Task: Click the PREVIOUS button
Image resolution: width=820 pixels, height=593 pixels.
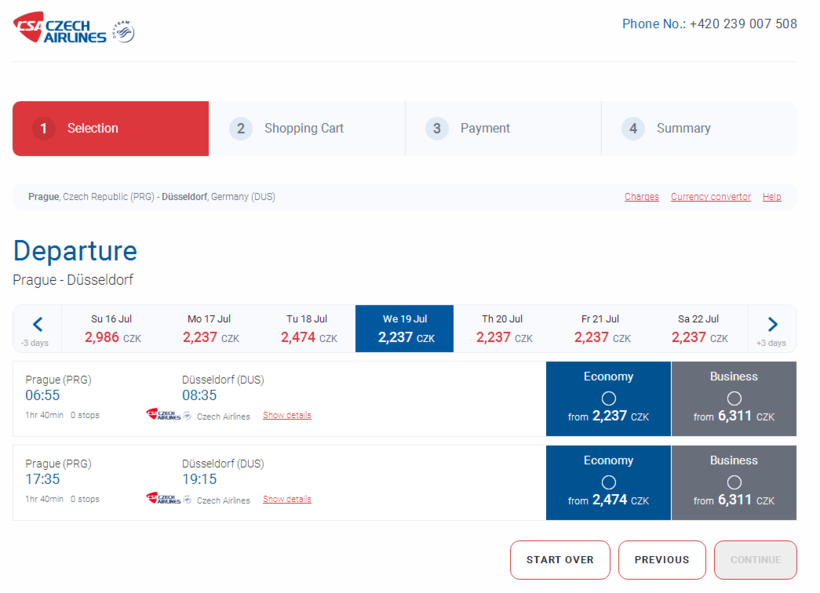Action: coord(661,560)
